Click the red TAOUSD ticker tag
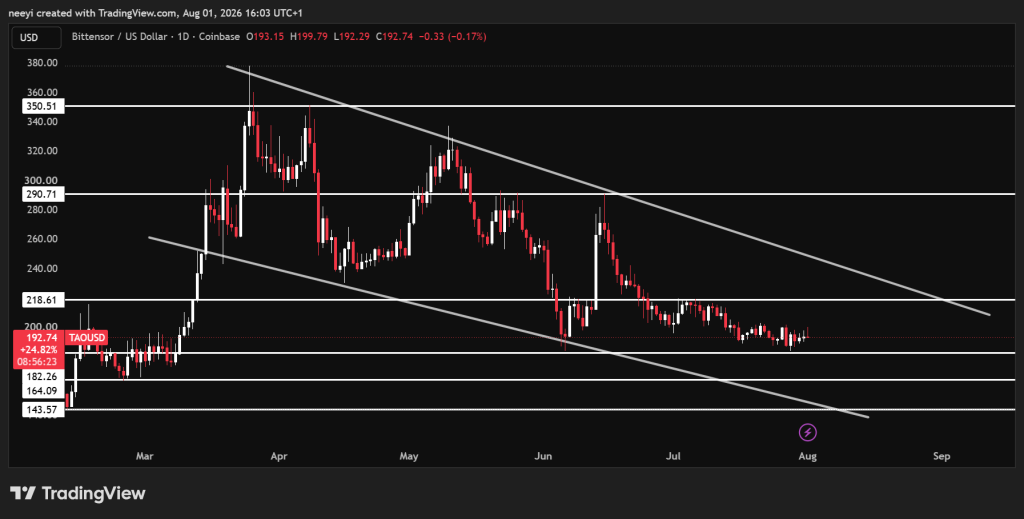Viewport: 1024px width, 519px height. pos(86,338)
